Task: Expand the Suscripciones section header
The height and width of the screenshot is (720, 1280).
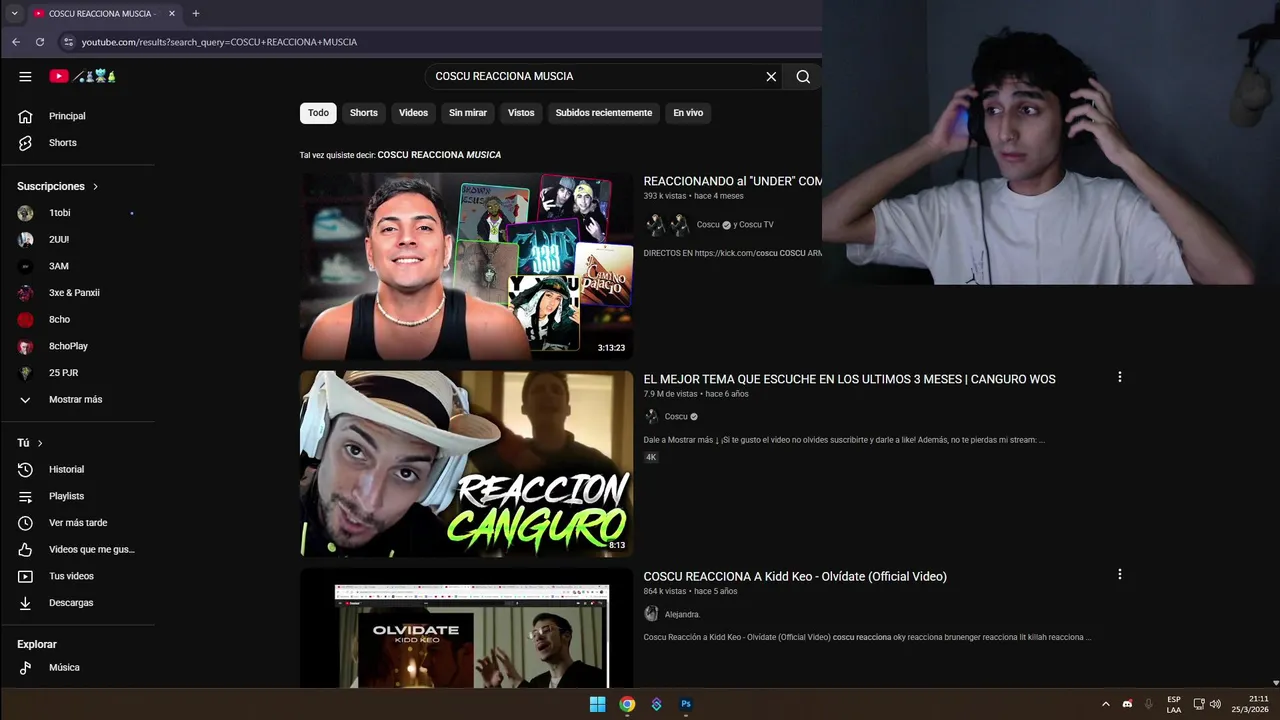Action: [58, 186]
